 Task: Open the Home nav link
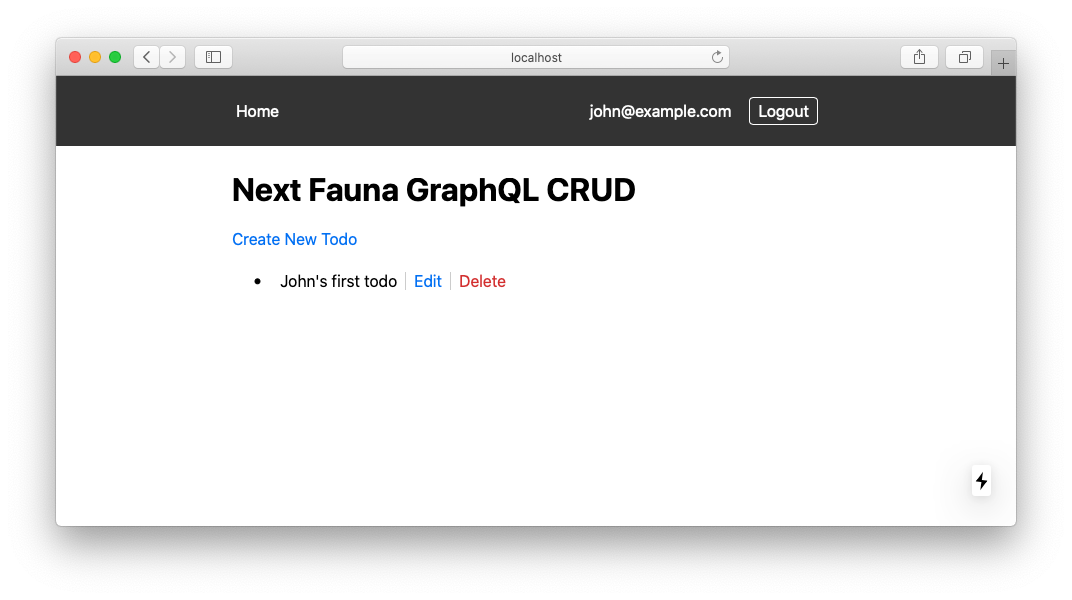pyautogui.click(x=257, y=111)
